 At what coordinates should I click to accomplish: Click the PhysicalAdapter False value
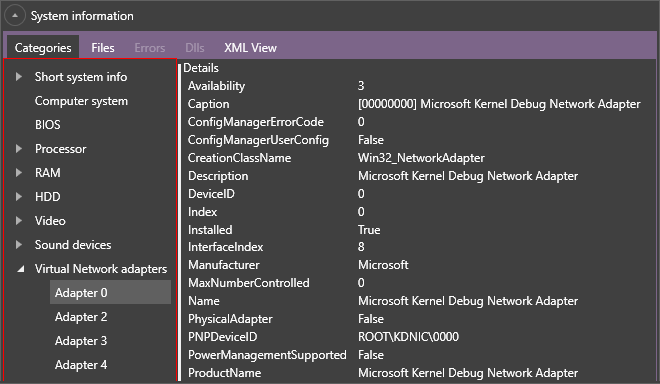(371, 319)
